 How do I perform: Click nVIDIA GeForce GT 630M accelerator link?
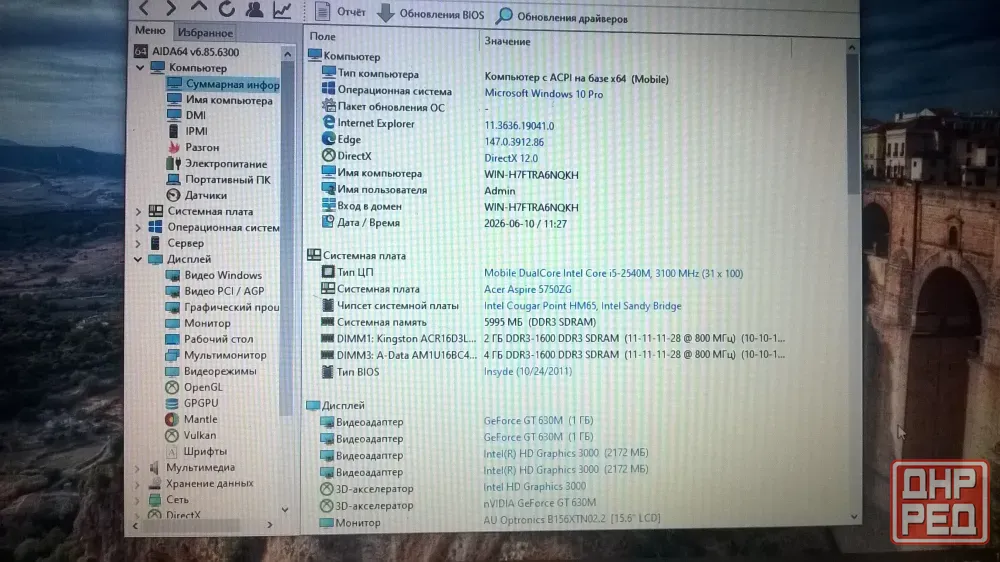click(x=540, y=503)
